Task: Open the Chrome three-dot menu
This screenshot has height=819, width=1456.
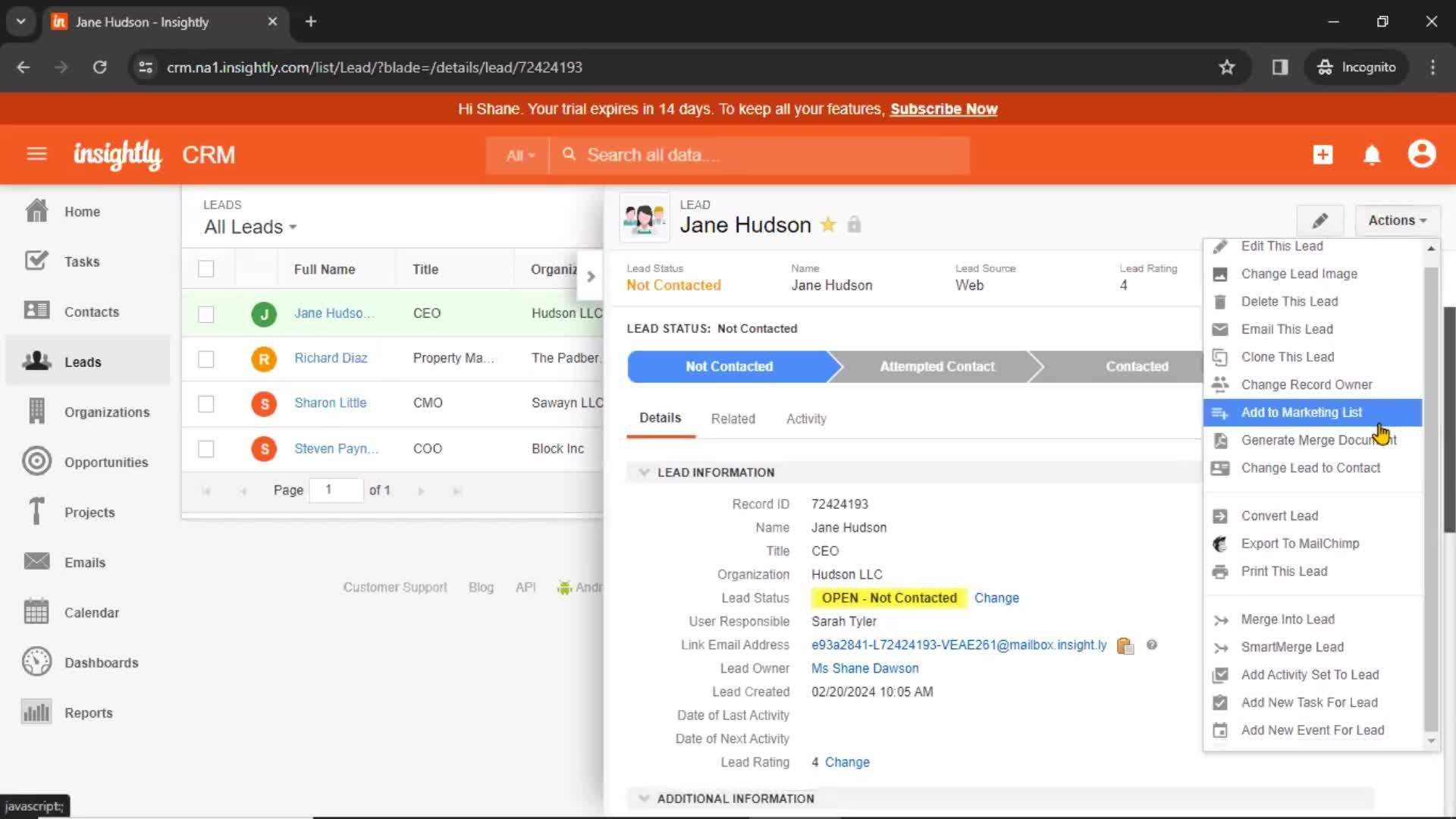Action: pyautogui.click(x=1432, y=67)
